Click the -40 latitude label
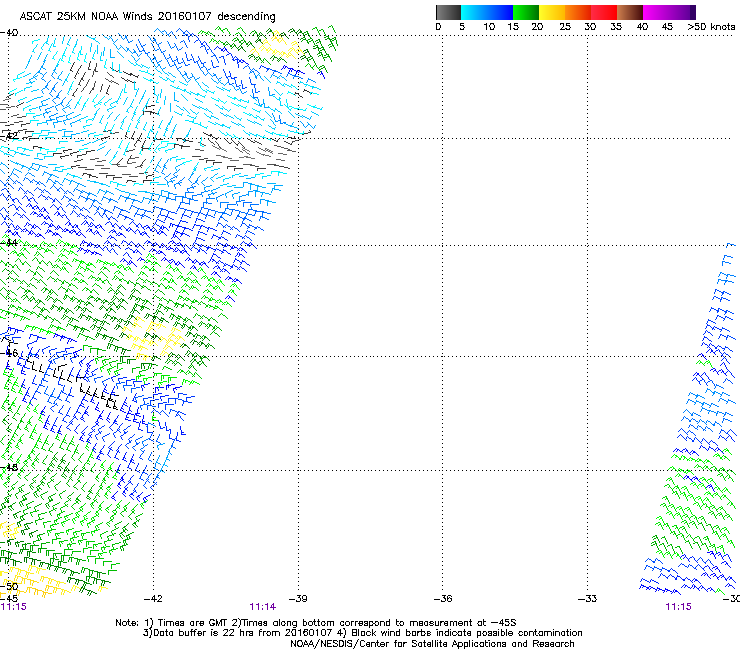The image size is (740, 650). click(9, 33)
